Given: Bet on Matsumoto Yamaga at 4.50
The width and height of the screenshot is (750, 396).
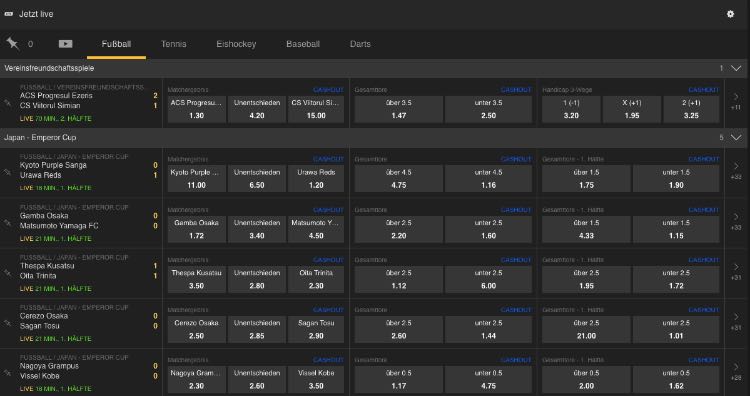Looking at the screenshot, I should point(316,229).
